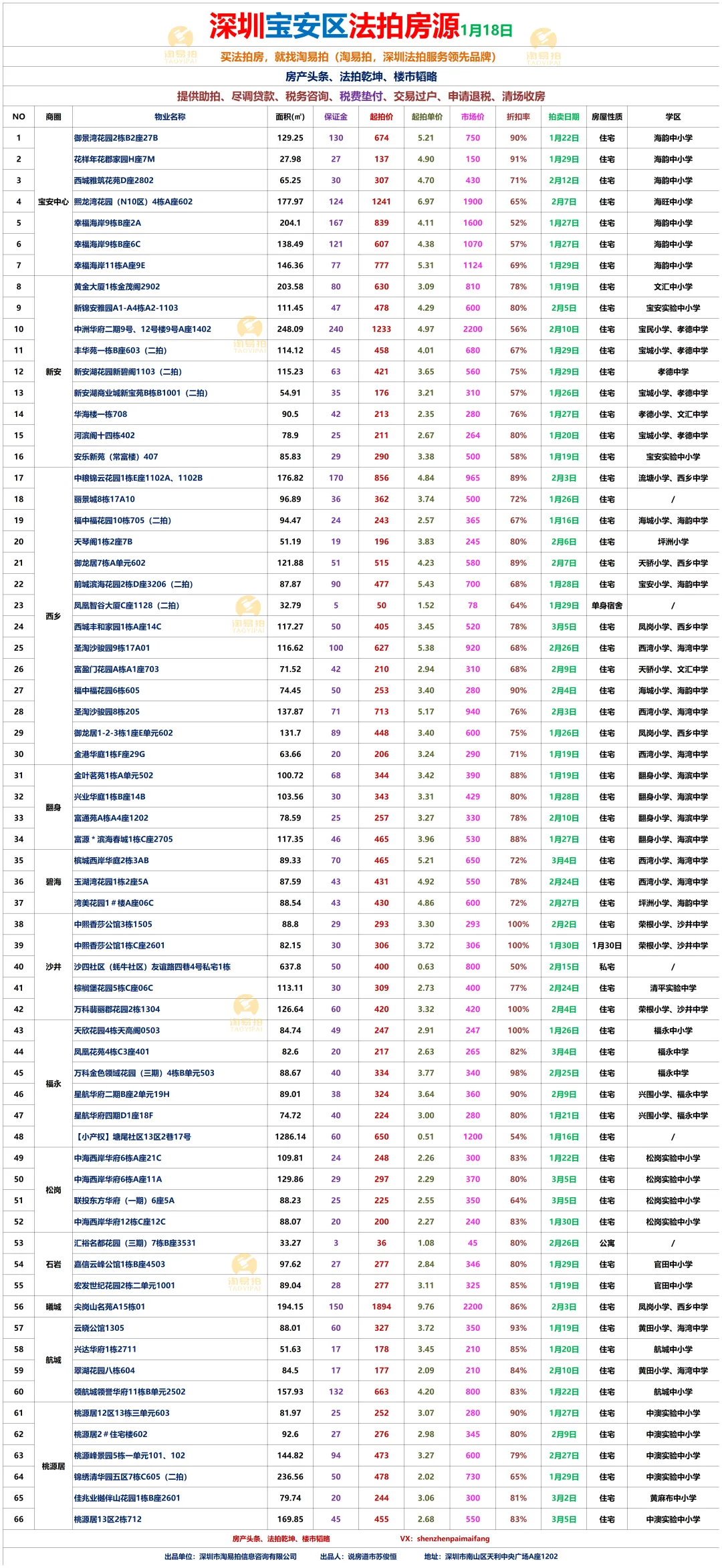Image resolution: width=722 pixels, height=1568 pixels.
Task: Select the 碧海 district cell
Action: point(53,882)
